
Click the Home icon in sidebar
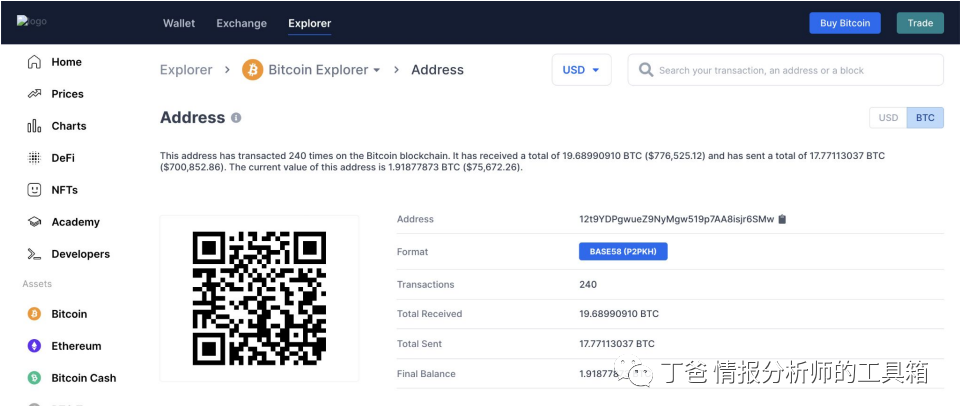point(34,62)
